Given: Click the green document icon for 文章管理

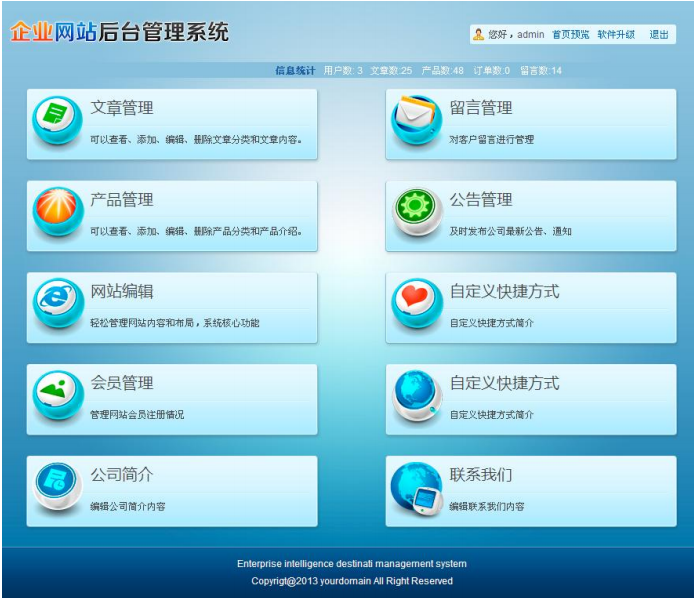Looking at the screenshot, I should [57, 118].
